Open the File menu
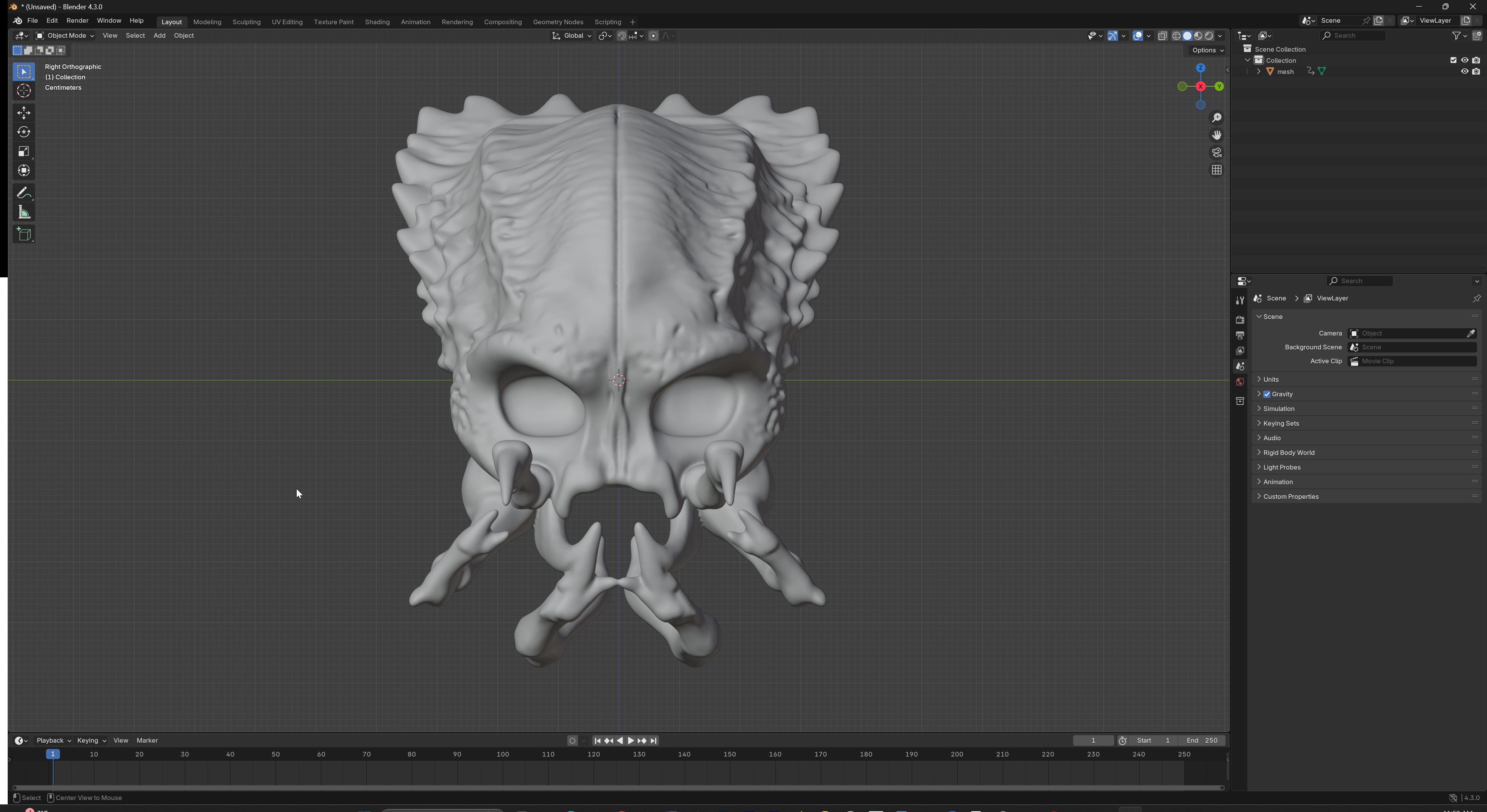This screenshot has width=1487, height=812. [32, 21]
